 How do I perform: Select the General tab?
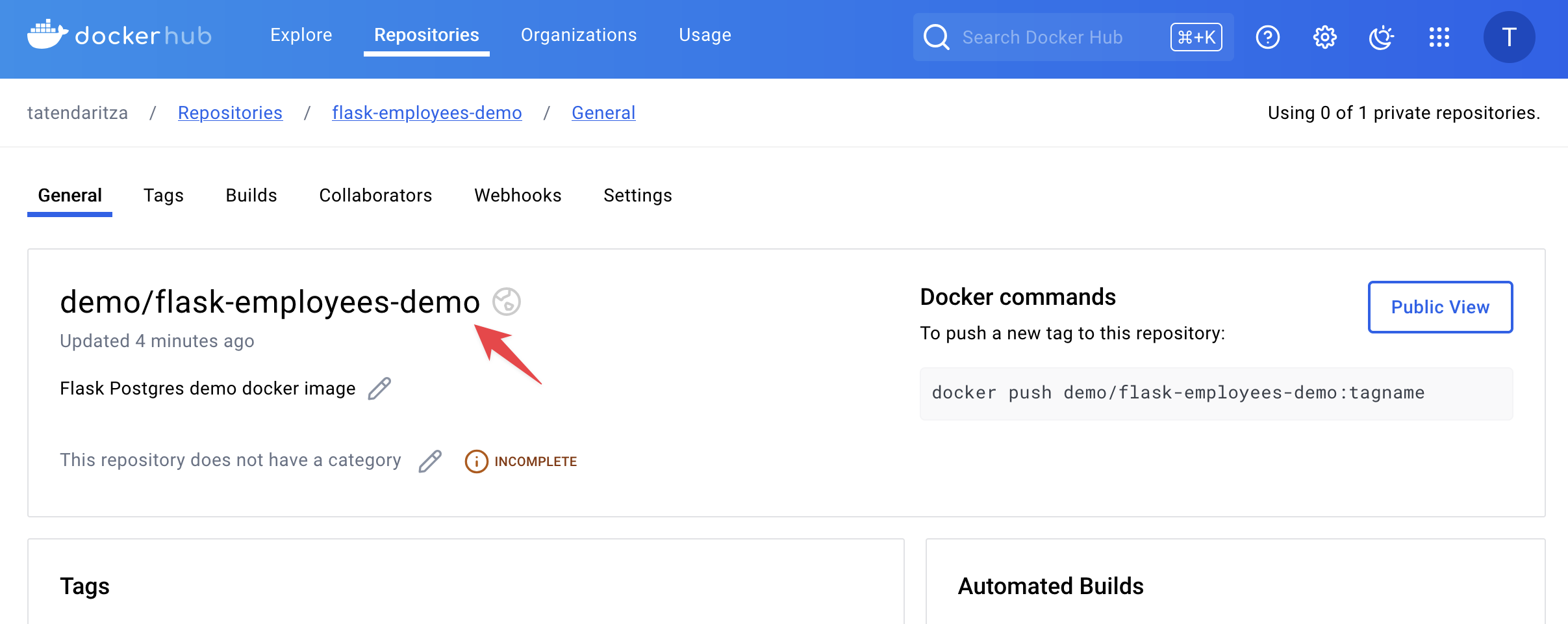coord(70,196)
